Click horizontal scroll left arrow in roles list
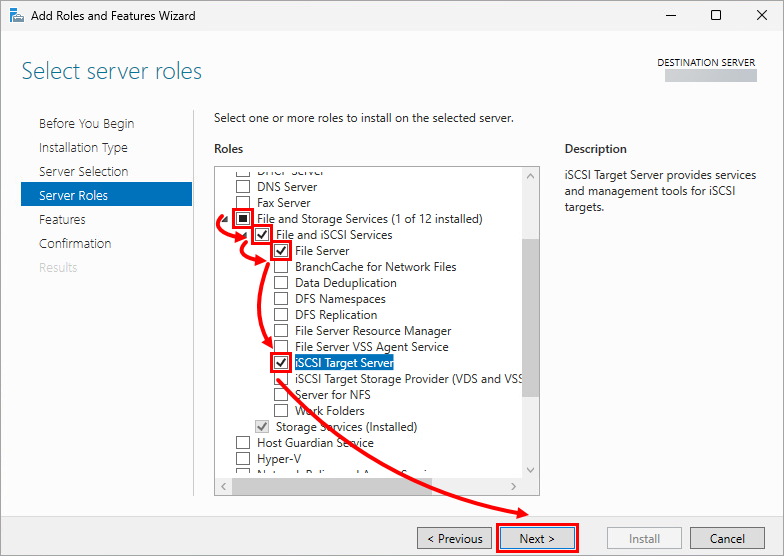 point(224,486)
